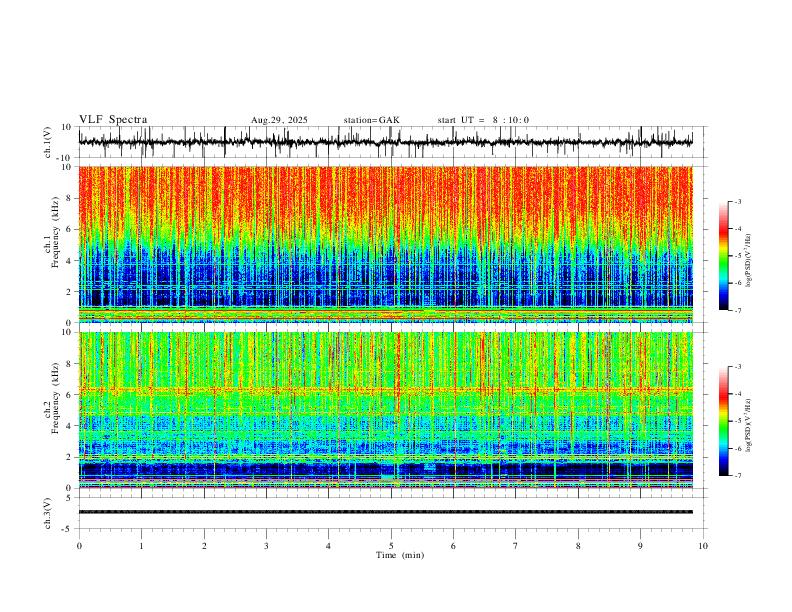
Task: Click the "VLF Spectra" plot title
Action: pos(113,120)
